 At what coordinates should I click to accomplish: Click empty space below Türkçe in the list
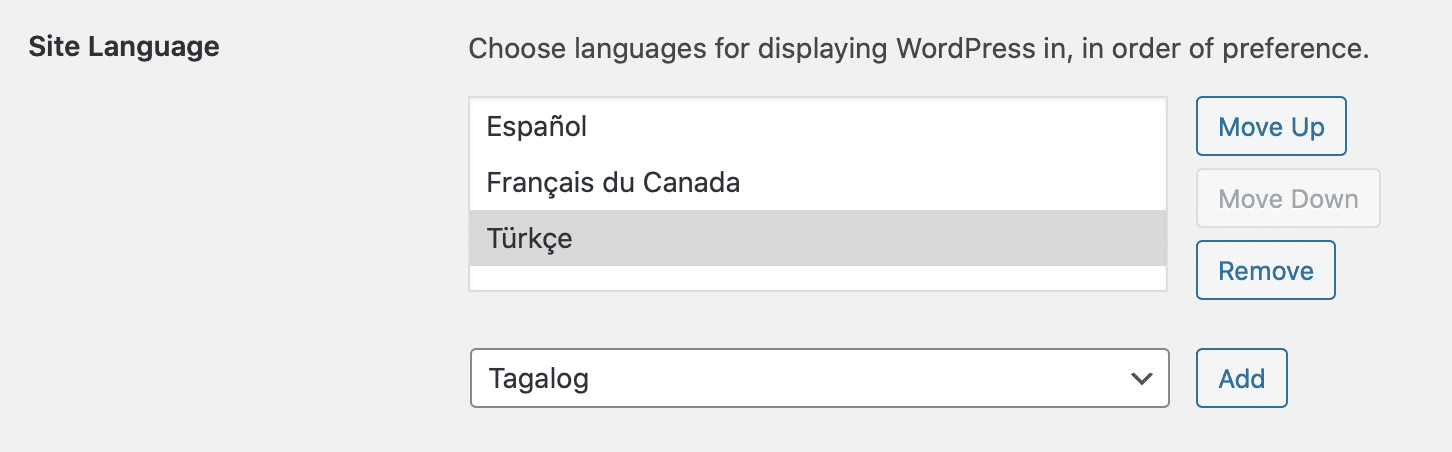coord(818,278)
